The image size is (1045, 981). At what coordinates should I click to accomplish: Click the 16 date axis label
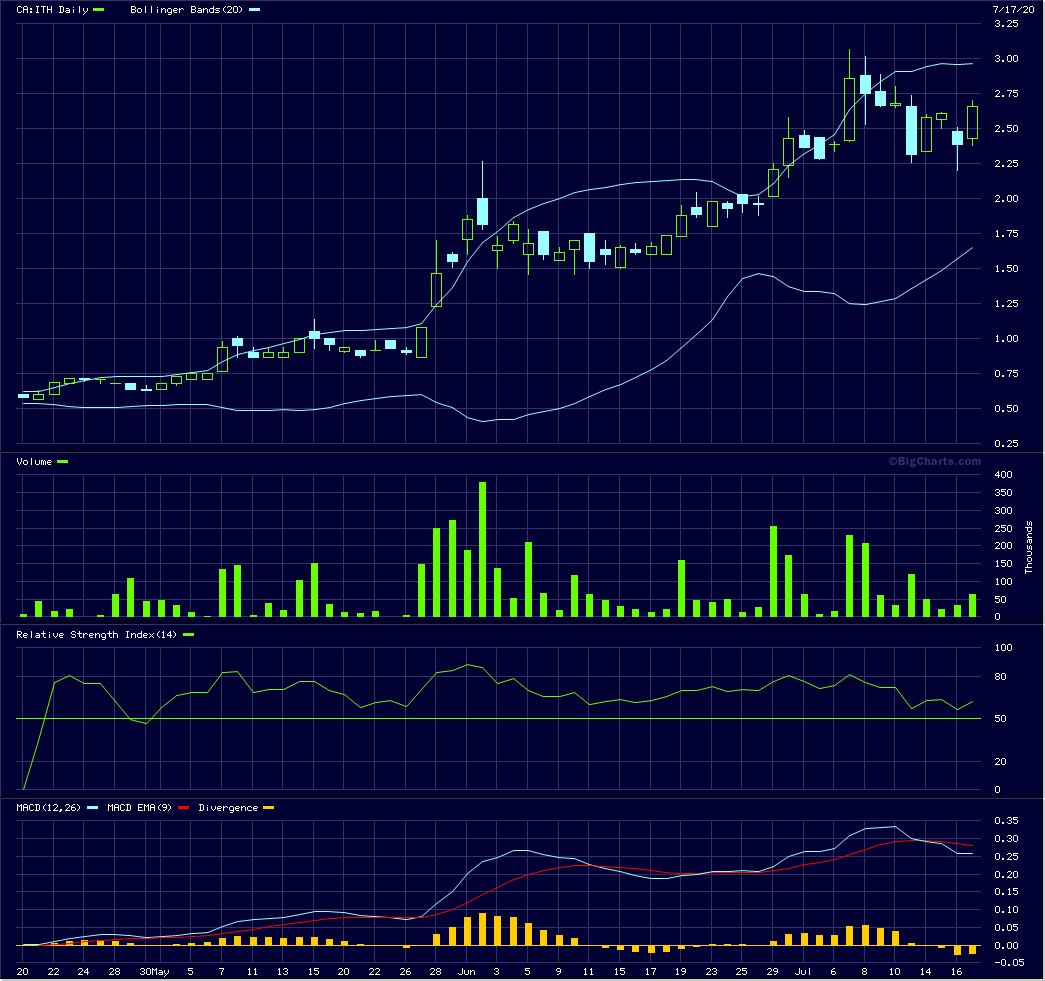pos(956,972)
